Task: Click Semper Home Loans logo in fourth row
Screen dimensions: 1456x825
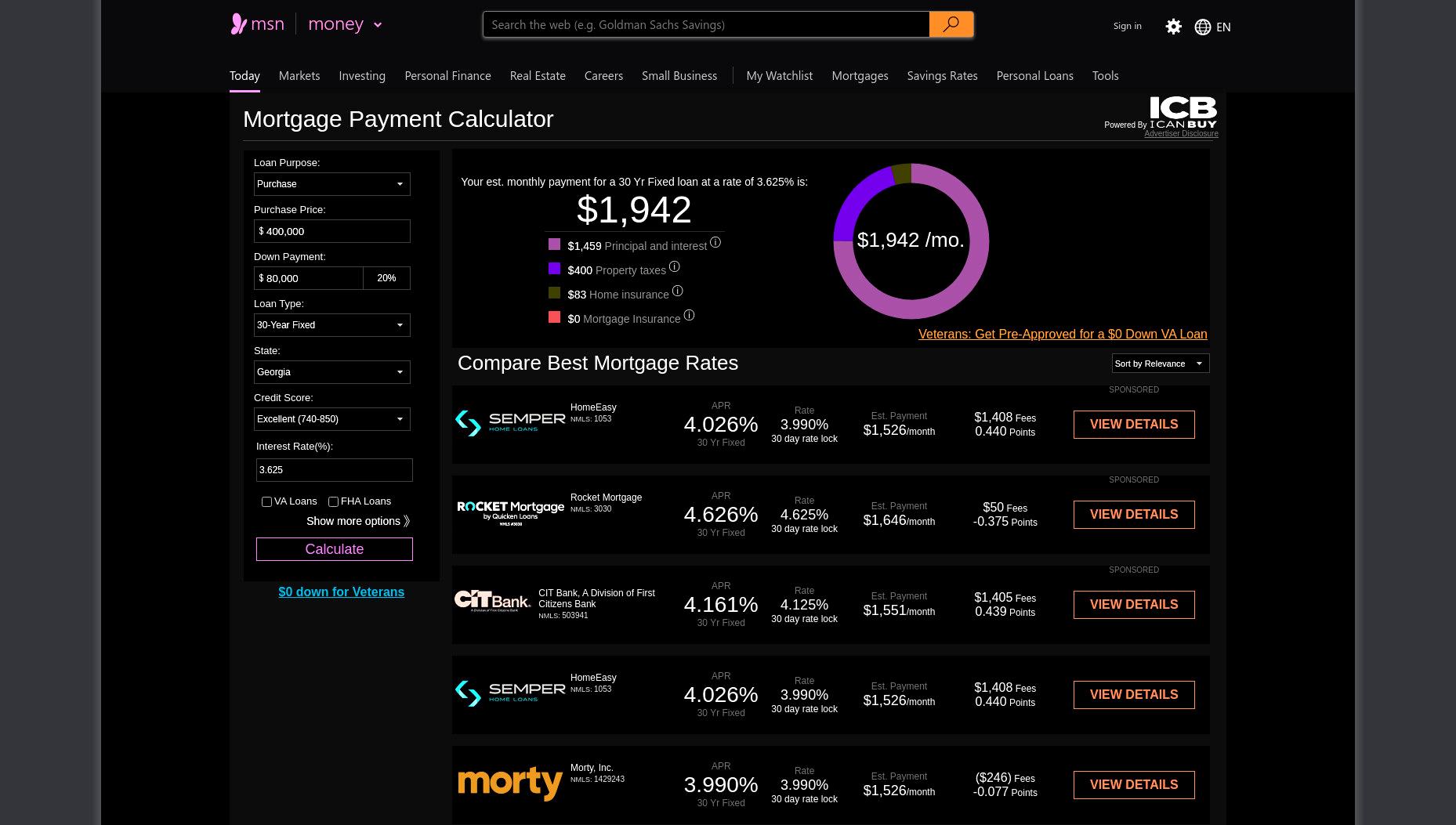Action: 510,693
